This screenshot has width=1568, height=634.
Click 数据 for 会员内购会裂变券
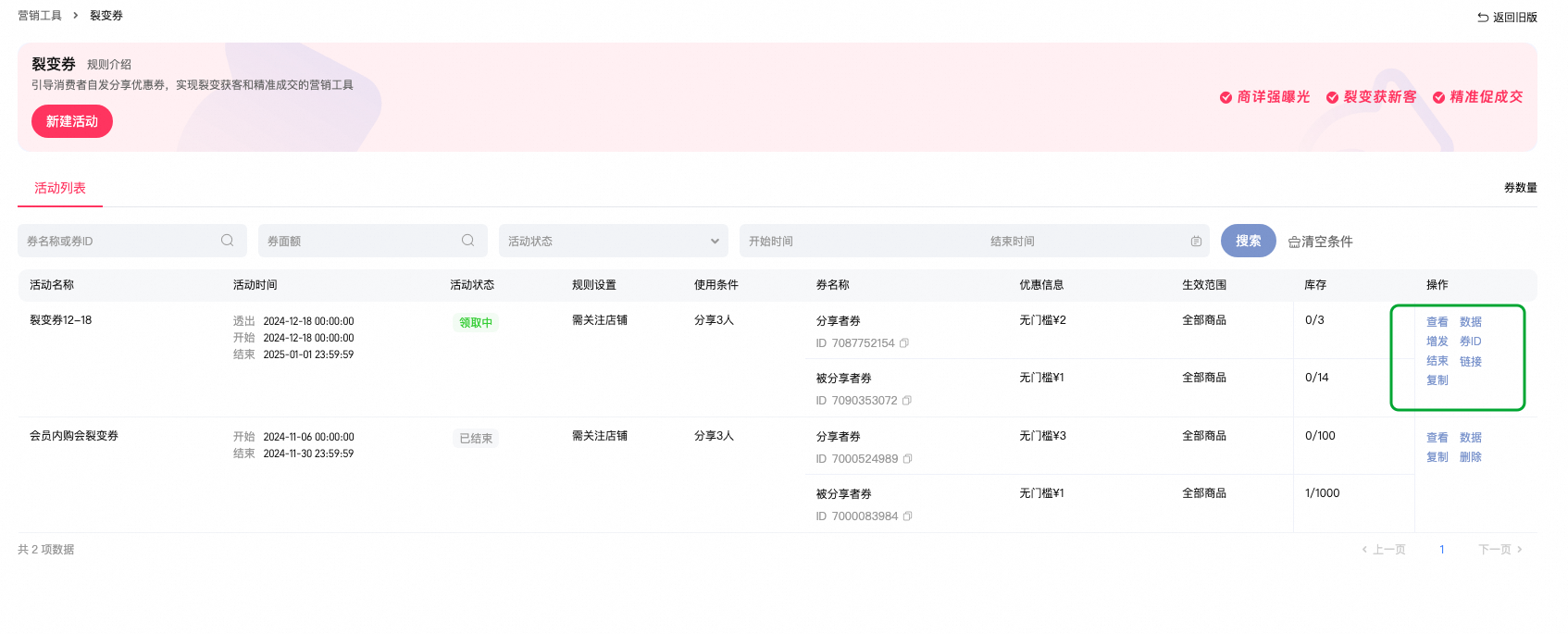pyautogui.click(x=1471, y=438)
